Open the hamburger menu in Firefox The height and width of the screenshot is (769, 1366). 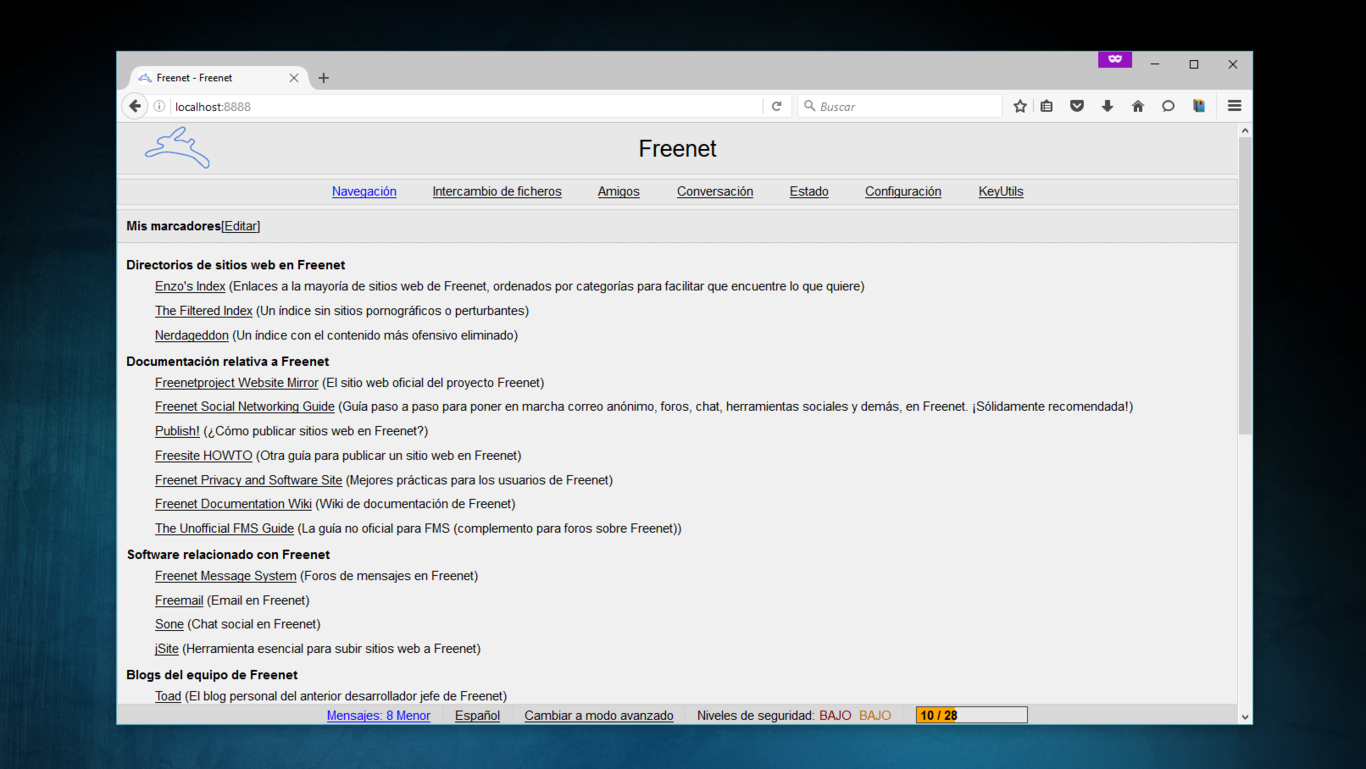1234,106
